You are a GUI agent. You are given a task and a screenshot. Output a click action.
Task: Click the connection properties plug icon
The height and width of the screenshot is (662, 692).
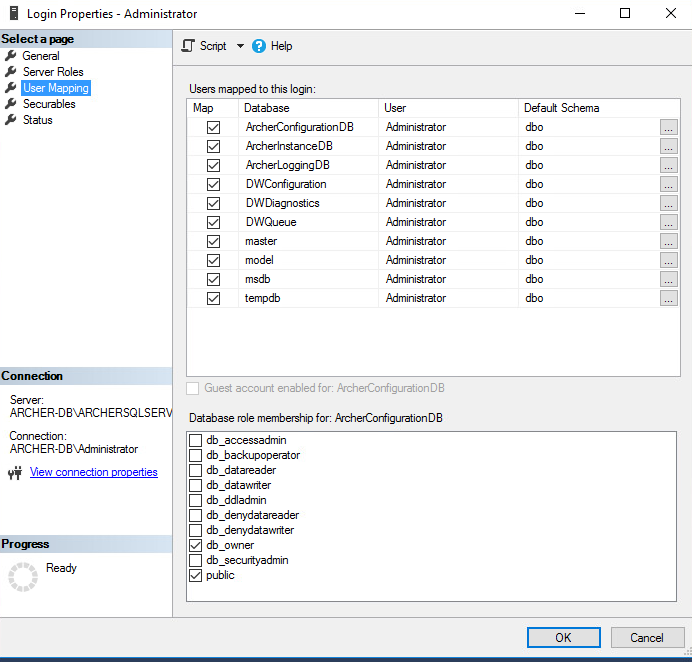click(15, 473)
